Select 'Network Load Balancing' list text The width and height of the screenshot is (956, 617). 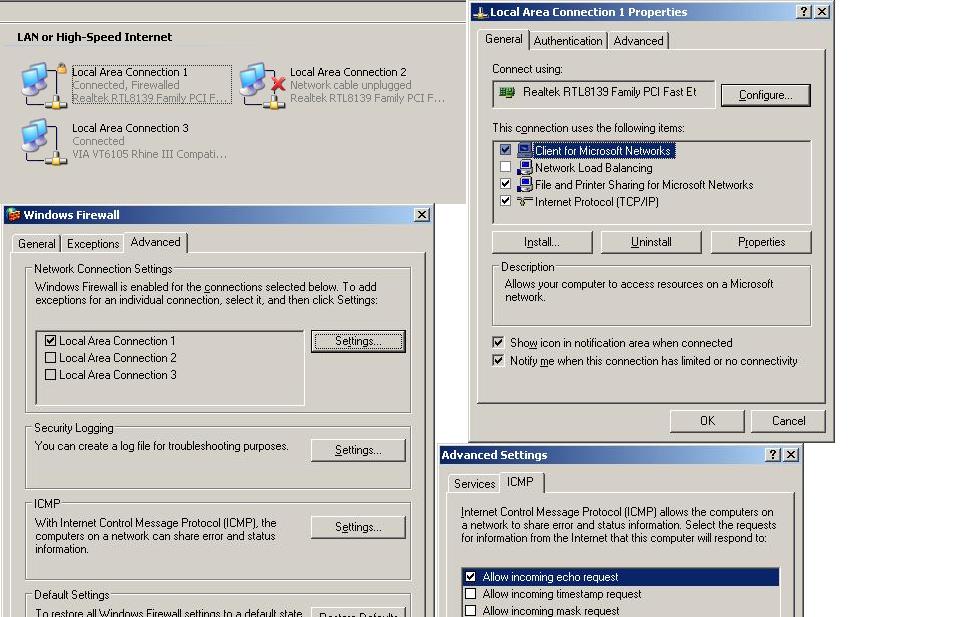tap(593, 168)
